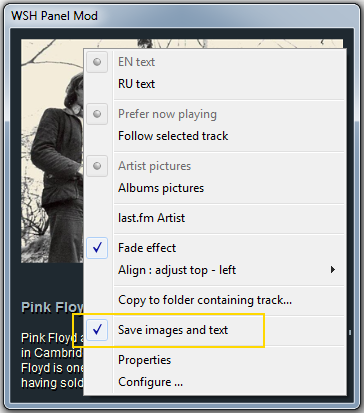Click the Align submenu arrow
This screenshot has width=364, height=413.
pyautogui.click(x=333, y=270)
